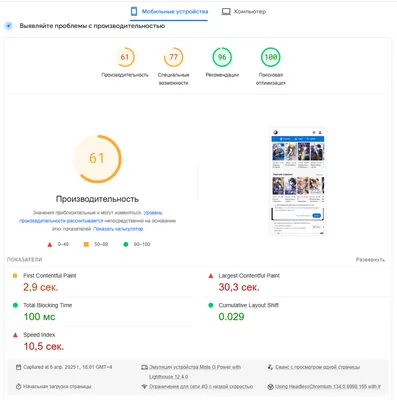Click the computer monitor icon in tabs
The width and height of the screenshot is (397, 400).
pyautogui.click(x=226, y=12)
